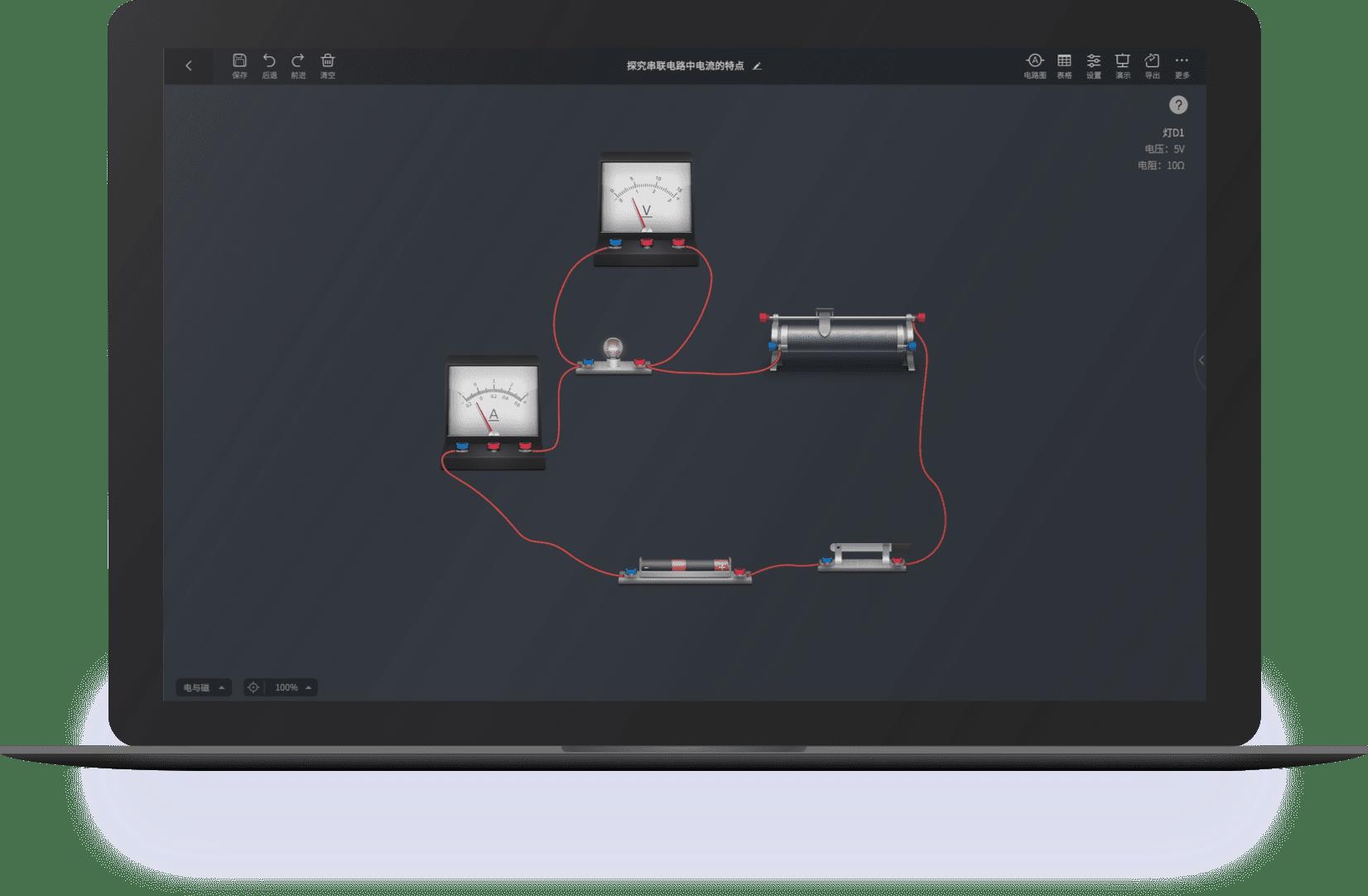
Task: Open the 电路图 circuit diagram view
Action: 1035,65
